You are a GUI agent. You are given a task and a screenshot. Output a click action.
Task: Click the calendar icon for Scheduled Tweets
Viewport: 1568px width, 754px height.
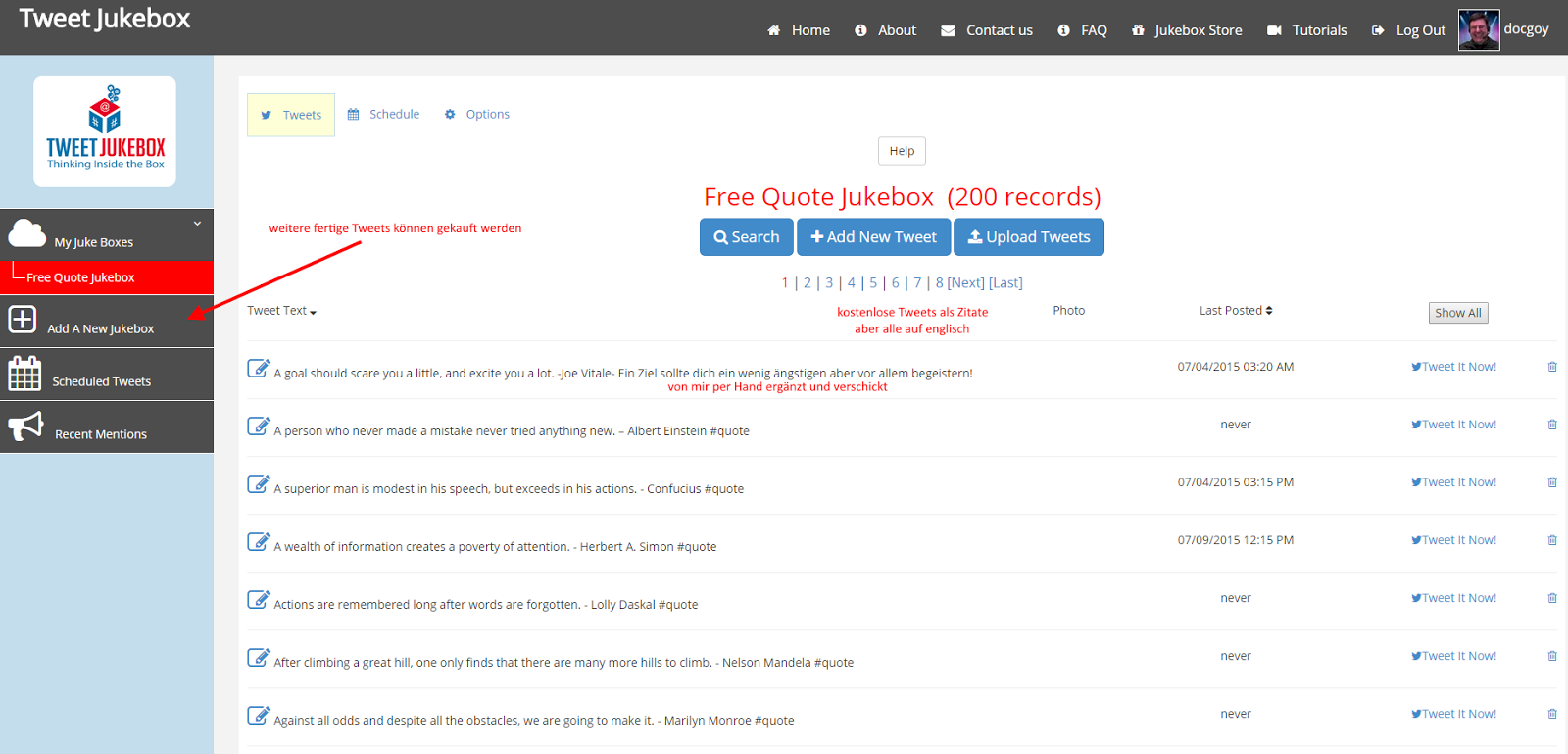(x=24, y=374)
